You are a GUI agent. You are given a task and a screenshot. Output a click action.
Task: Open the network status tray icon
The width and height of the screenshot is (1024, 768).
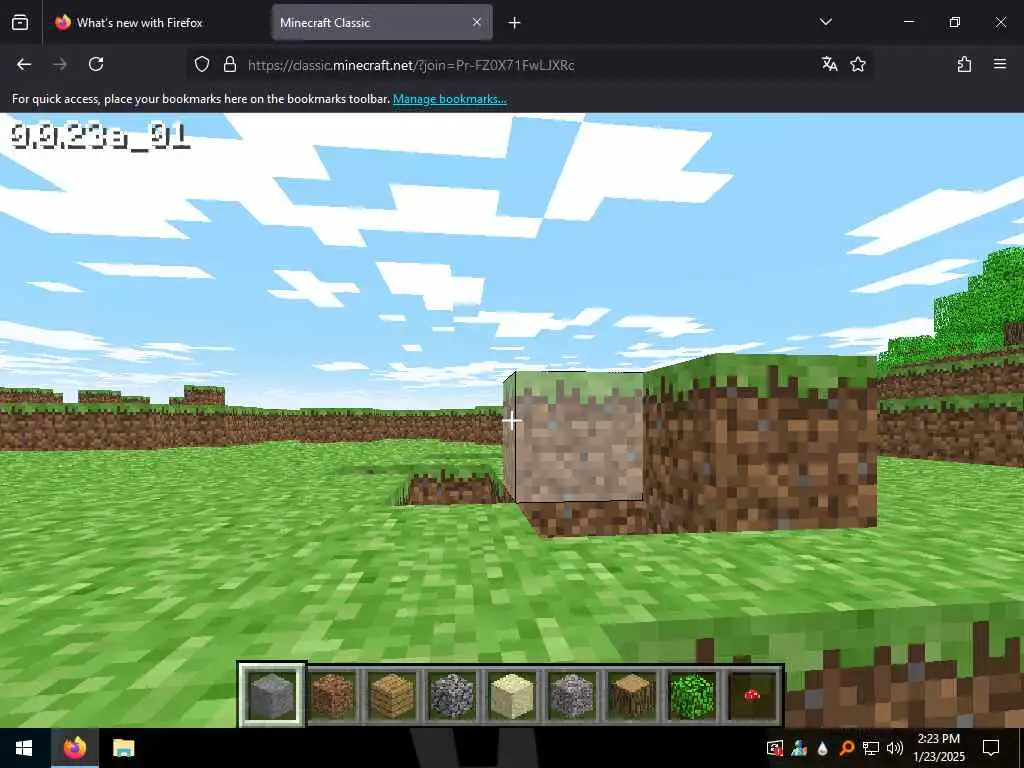click(x=871, y=748)
